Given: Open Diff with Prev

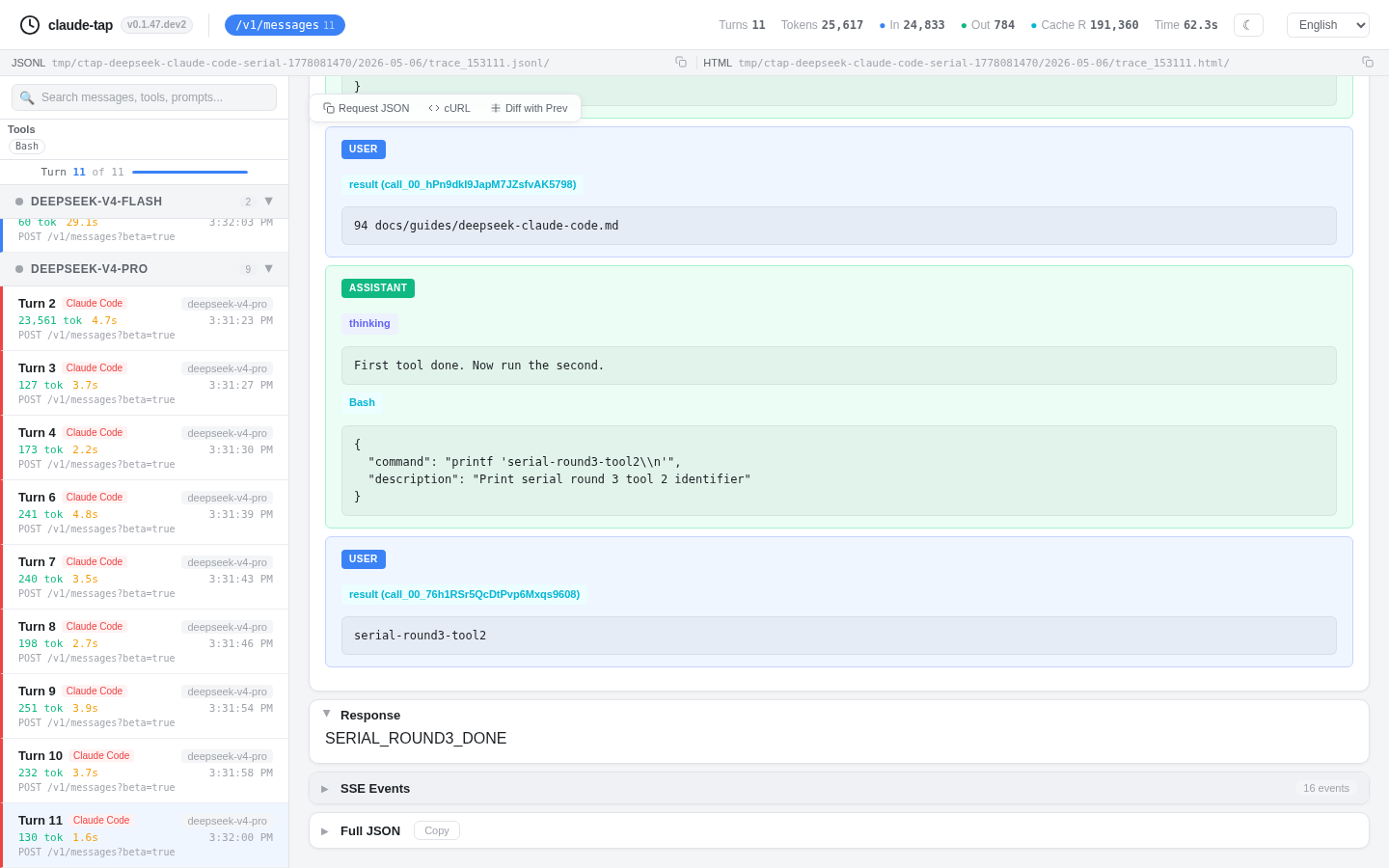Looking at the screenshot, I should click(x=529, y=108).
